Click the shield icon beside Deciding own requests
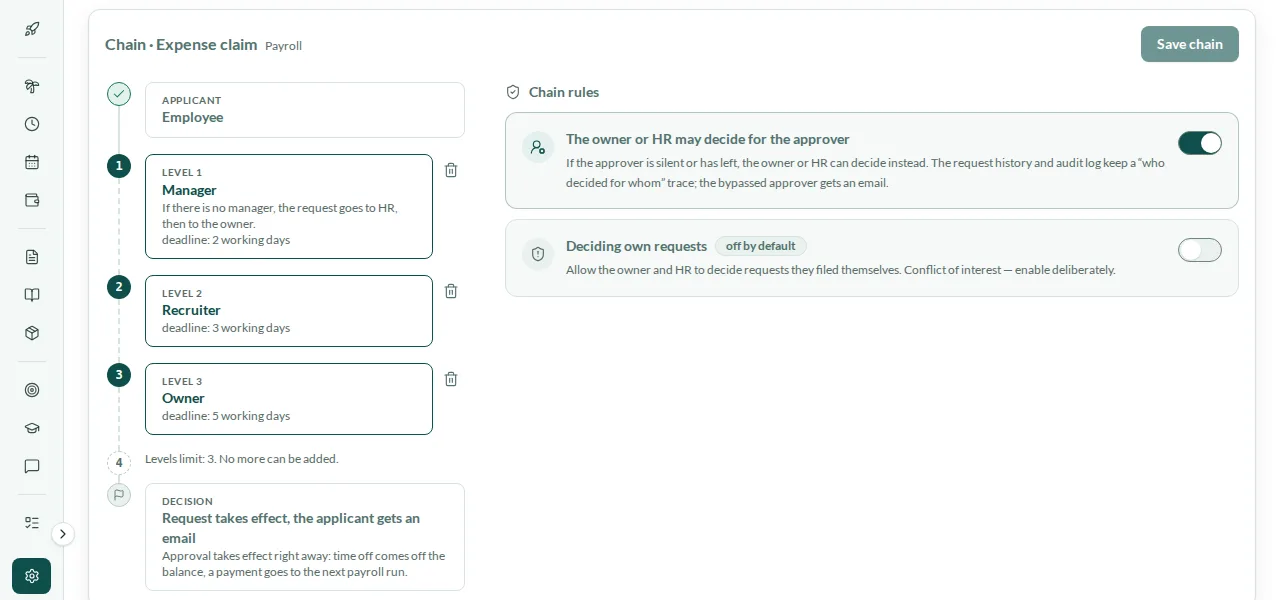This screenshot has height=600, width=1280. point(538,254)
